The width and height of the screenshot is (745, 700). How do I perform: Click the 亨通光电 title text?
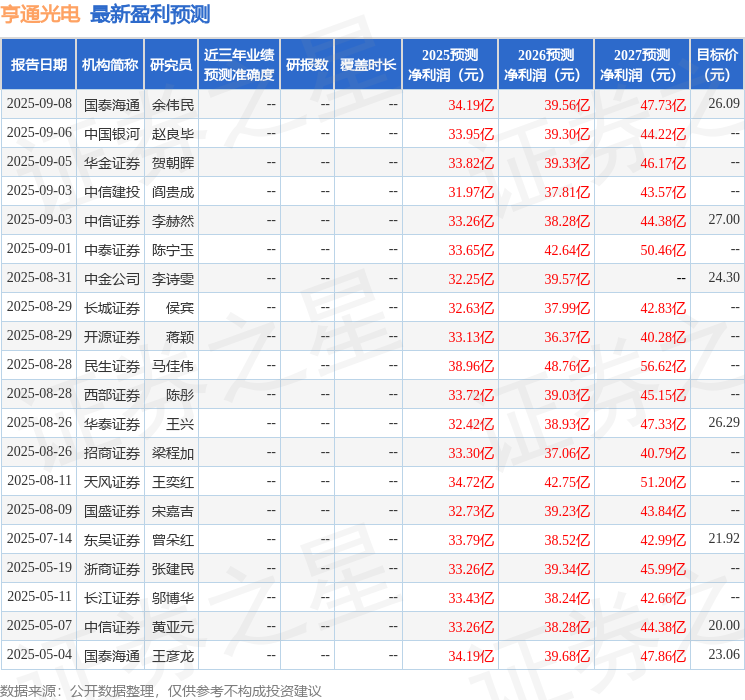click(40, 14)
